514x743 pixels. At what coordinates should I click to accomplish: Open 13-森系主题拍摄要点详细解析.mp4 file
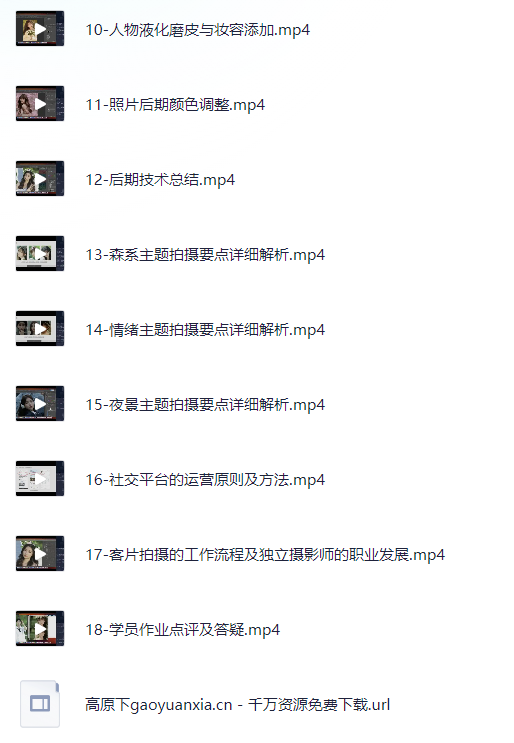205,254
